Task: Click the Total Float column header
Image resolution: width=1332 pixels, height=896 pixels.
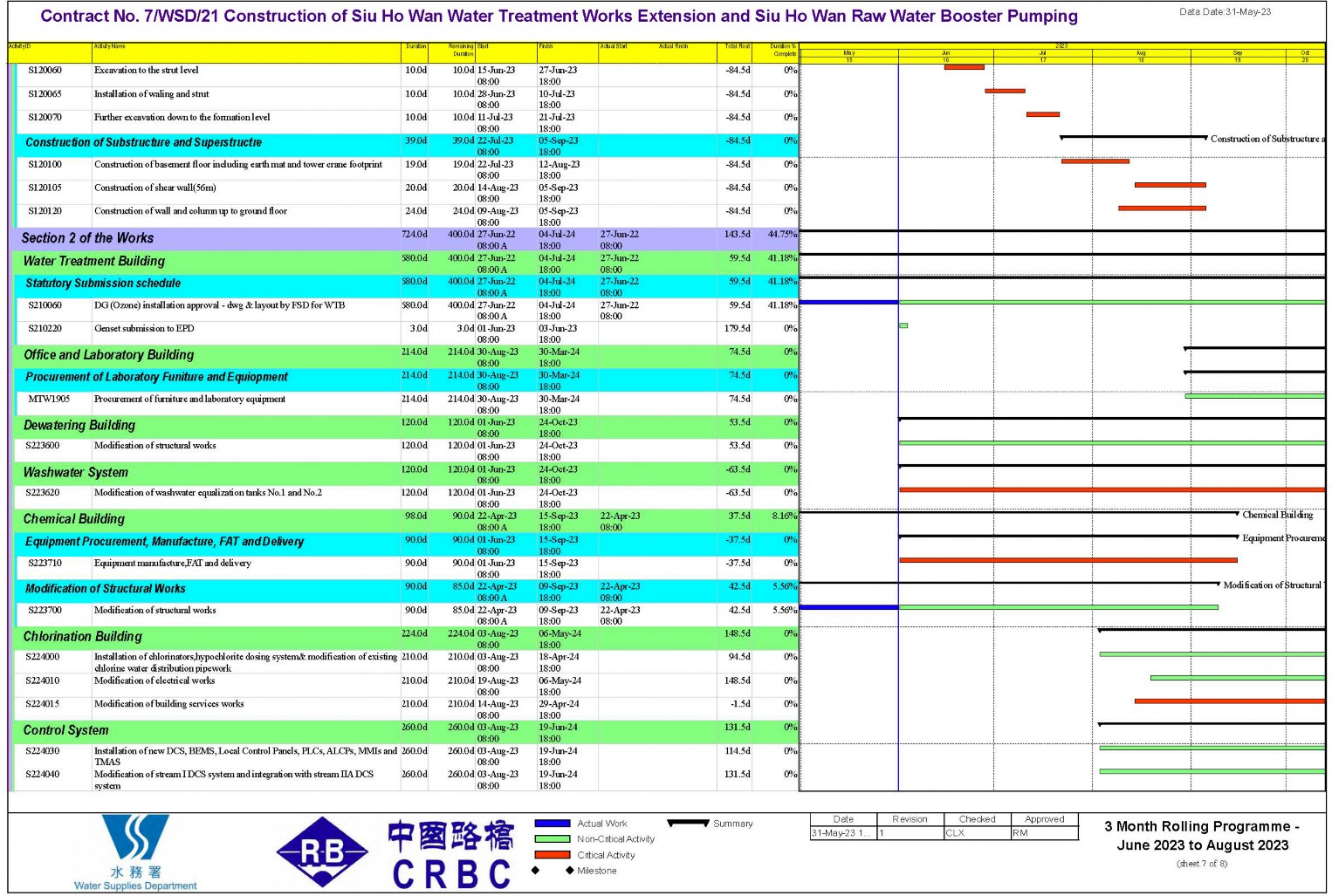Action: (735, 52)
